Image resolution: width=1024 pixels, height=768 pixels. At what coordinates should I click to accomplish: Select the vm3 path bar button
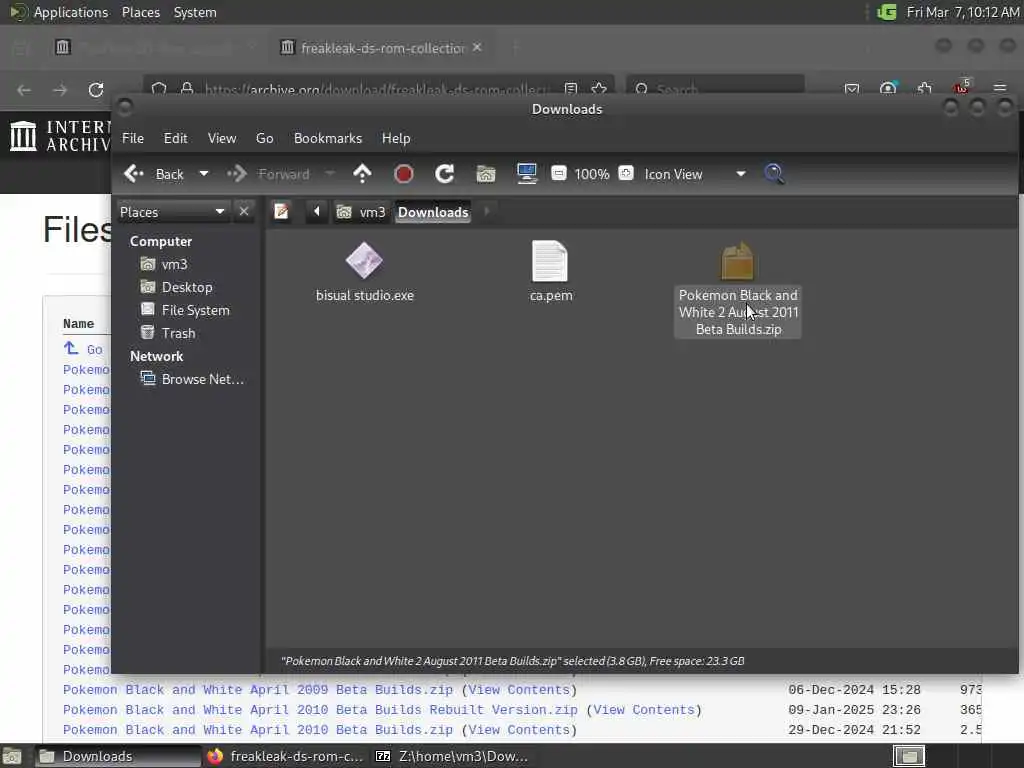361,212
